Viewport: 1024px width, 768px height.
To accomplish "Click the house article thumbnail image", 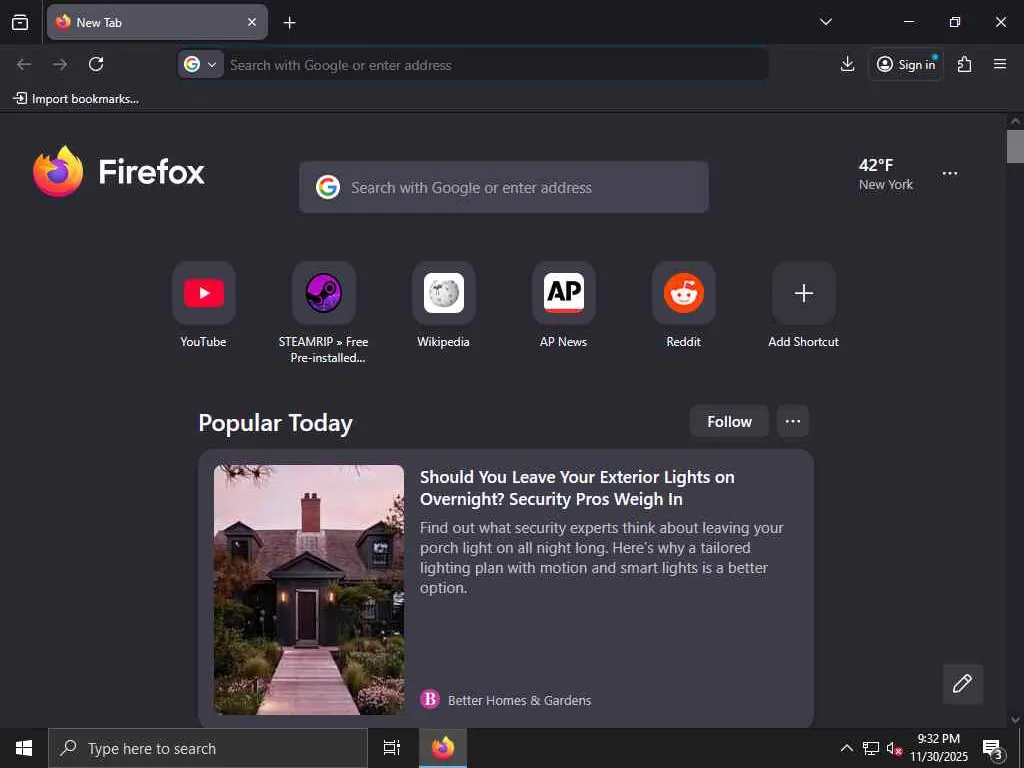I will click(309, 590).
